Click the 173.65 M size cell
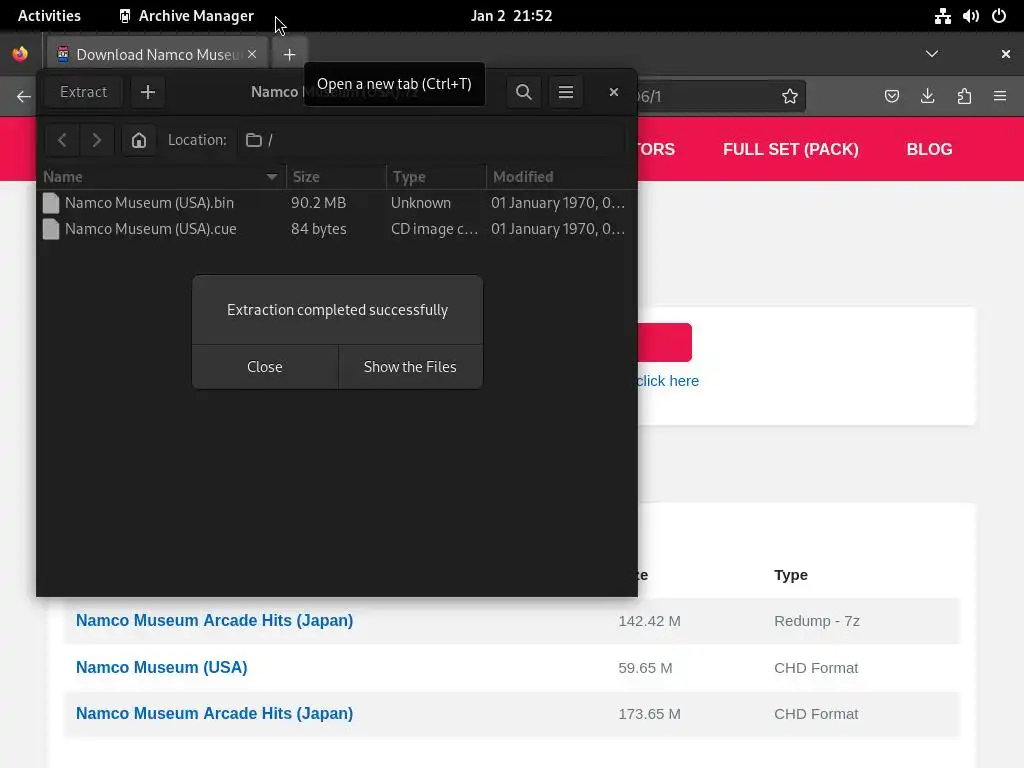1024x768 pixels. 649,714
